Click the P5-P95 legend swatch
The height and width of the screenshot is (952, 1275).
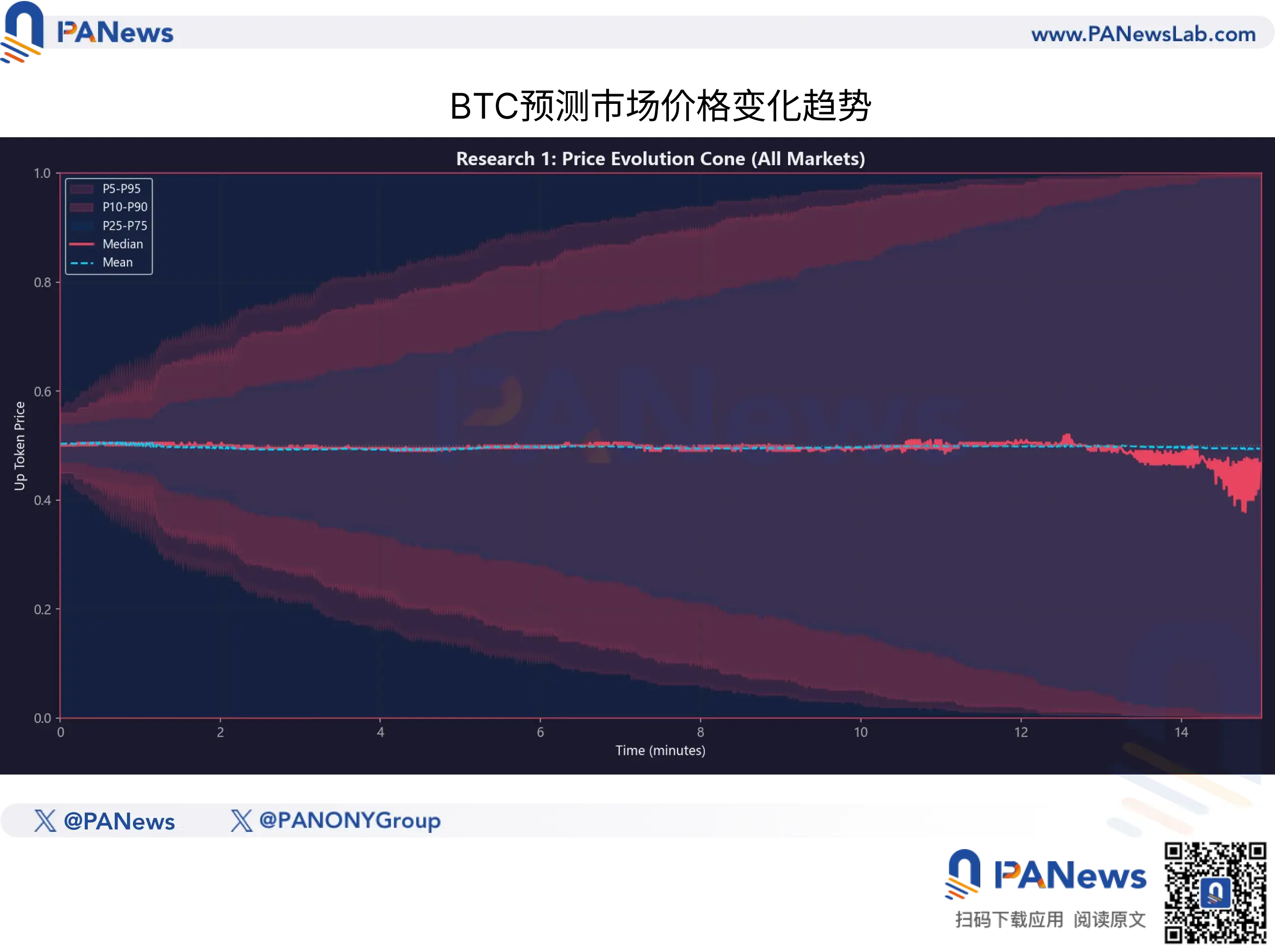82,189
